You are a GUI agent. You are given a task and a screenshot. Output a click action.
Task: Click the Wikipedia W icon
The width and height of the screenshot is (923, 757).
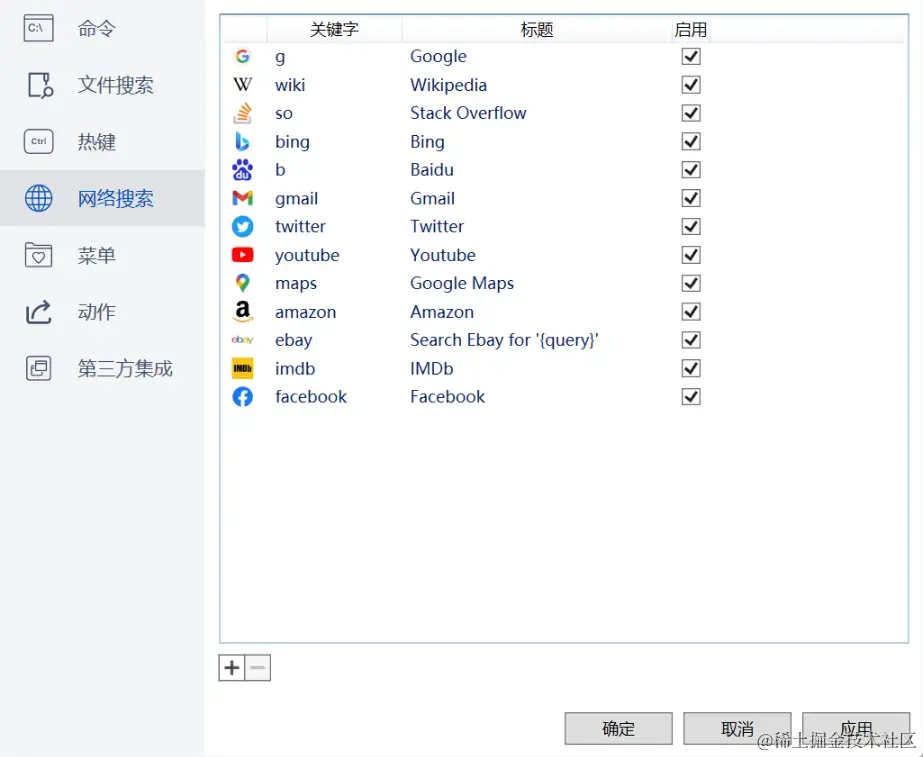(243, 85)
